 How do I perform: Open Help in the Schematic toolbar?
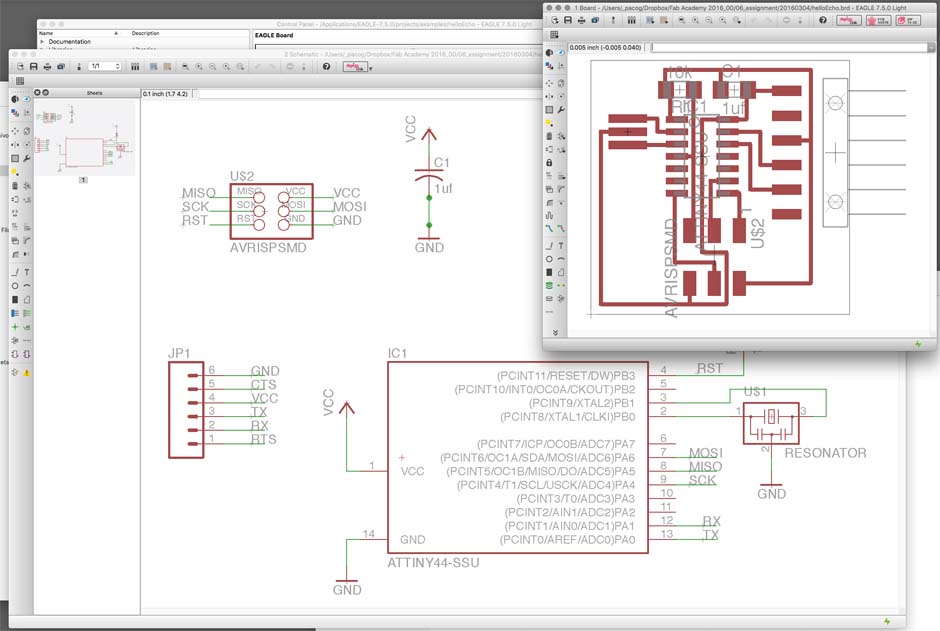[x=326, y=67]
